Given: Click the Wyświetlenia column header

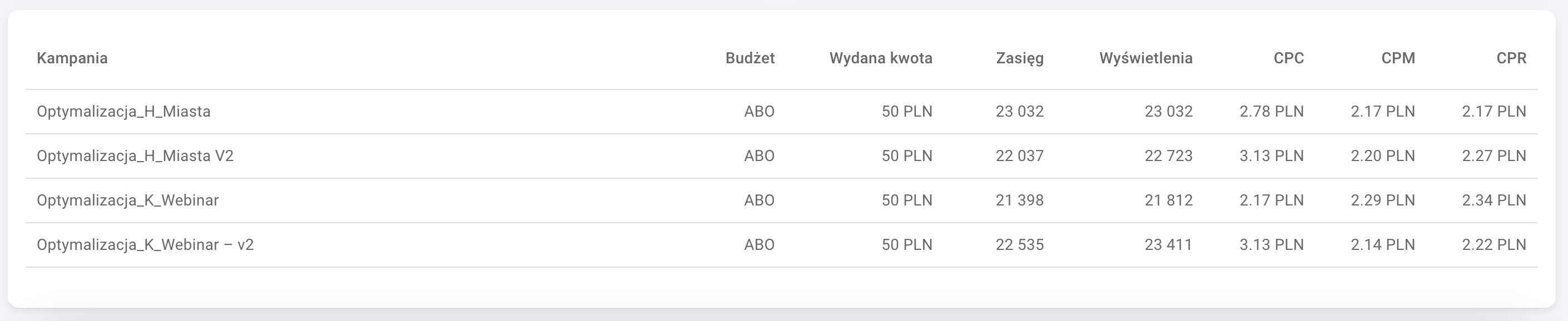Looking at the screenshot, I should (1145, 58).
